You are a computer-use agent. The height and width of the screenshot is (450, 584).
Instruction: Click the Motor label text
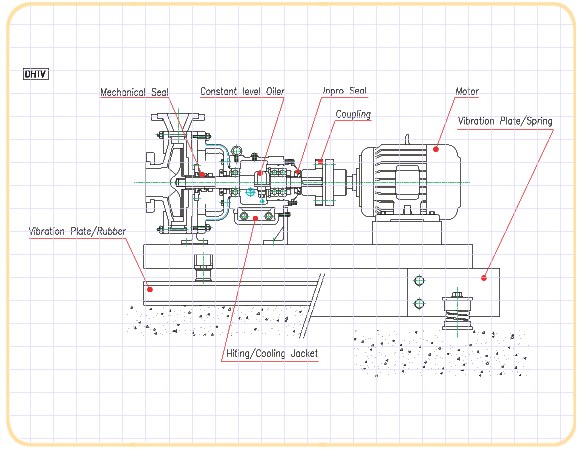[x=467, y=91]
